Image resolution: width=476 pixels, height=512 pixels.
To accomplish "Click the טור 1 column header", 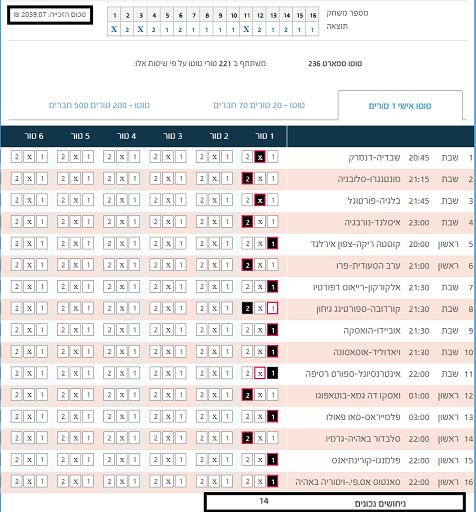I will 264,136.
